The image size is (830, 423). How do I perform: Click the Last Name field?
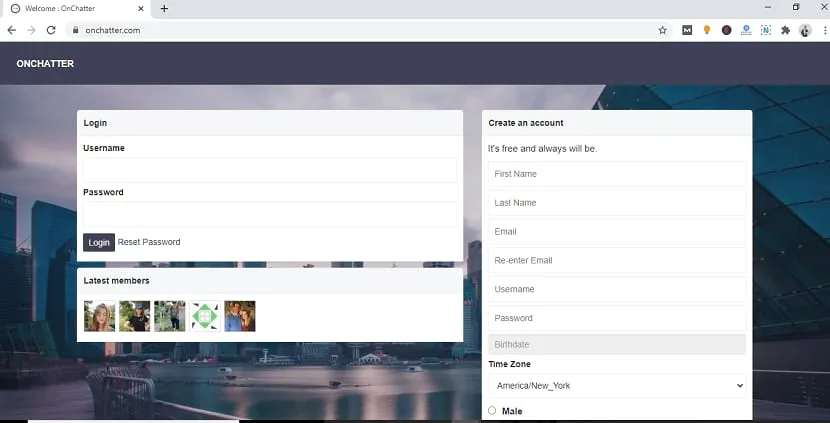pyautogui.click(x=617, y=203)
